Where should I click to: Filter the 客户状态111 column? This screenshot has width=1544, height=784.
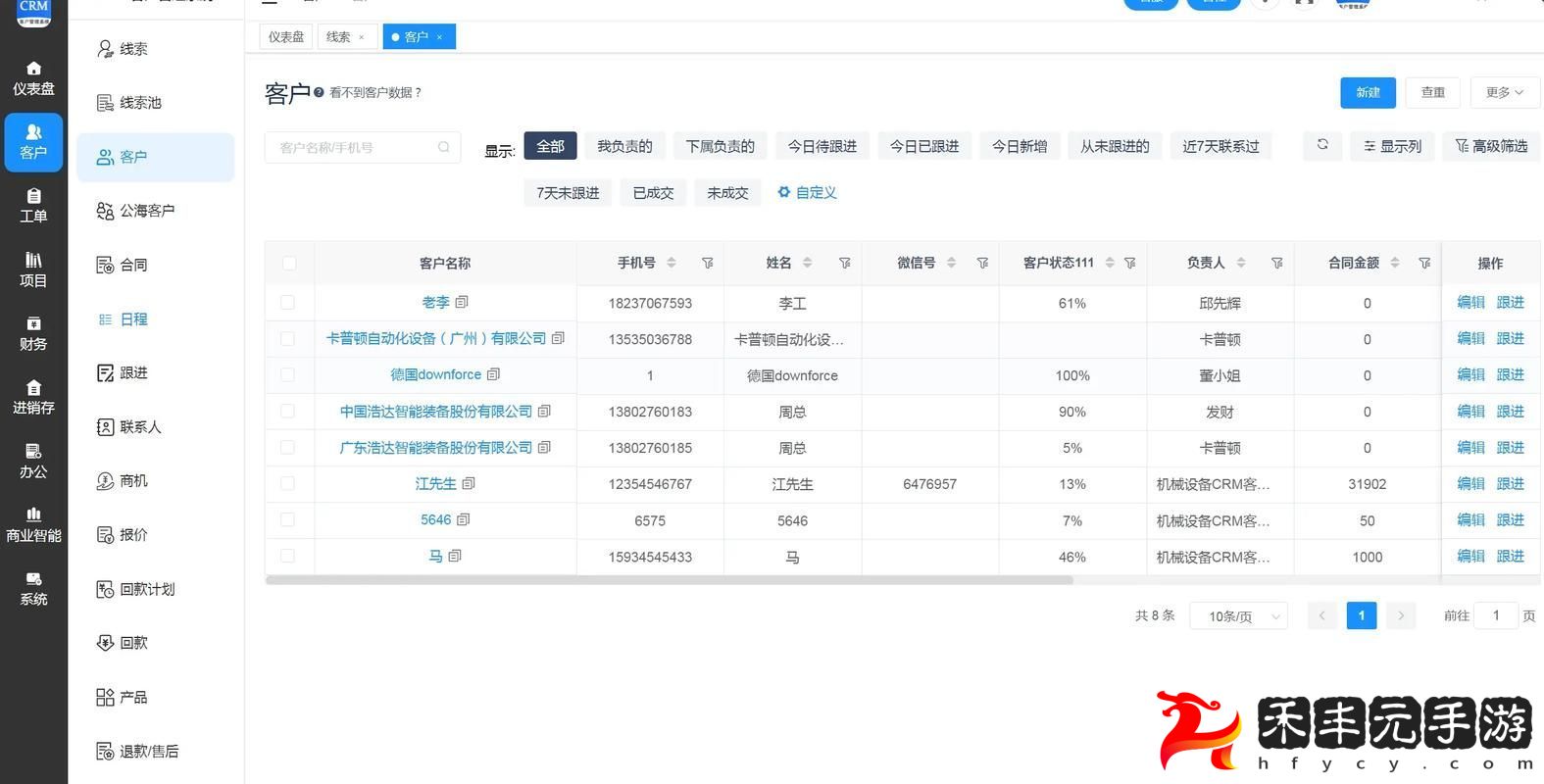(1130, 263)
